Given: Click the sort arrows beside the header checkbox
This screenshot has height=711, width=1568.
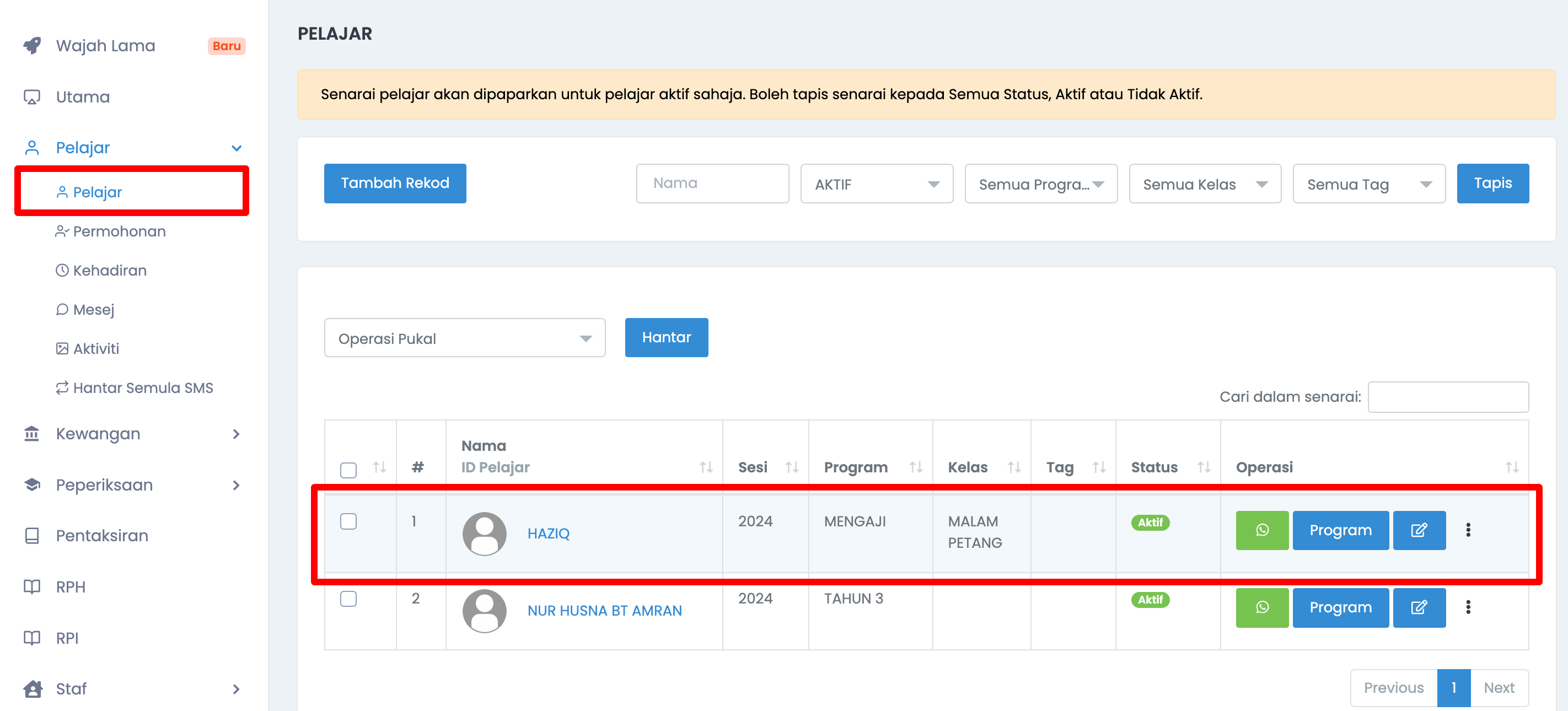Looking at the screenshot, I should coord(379,467).
